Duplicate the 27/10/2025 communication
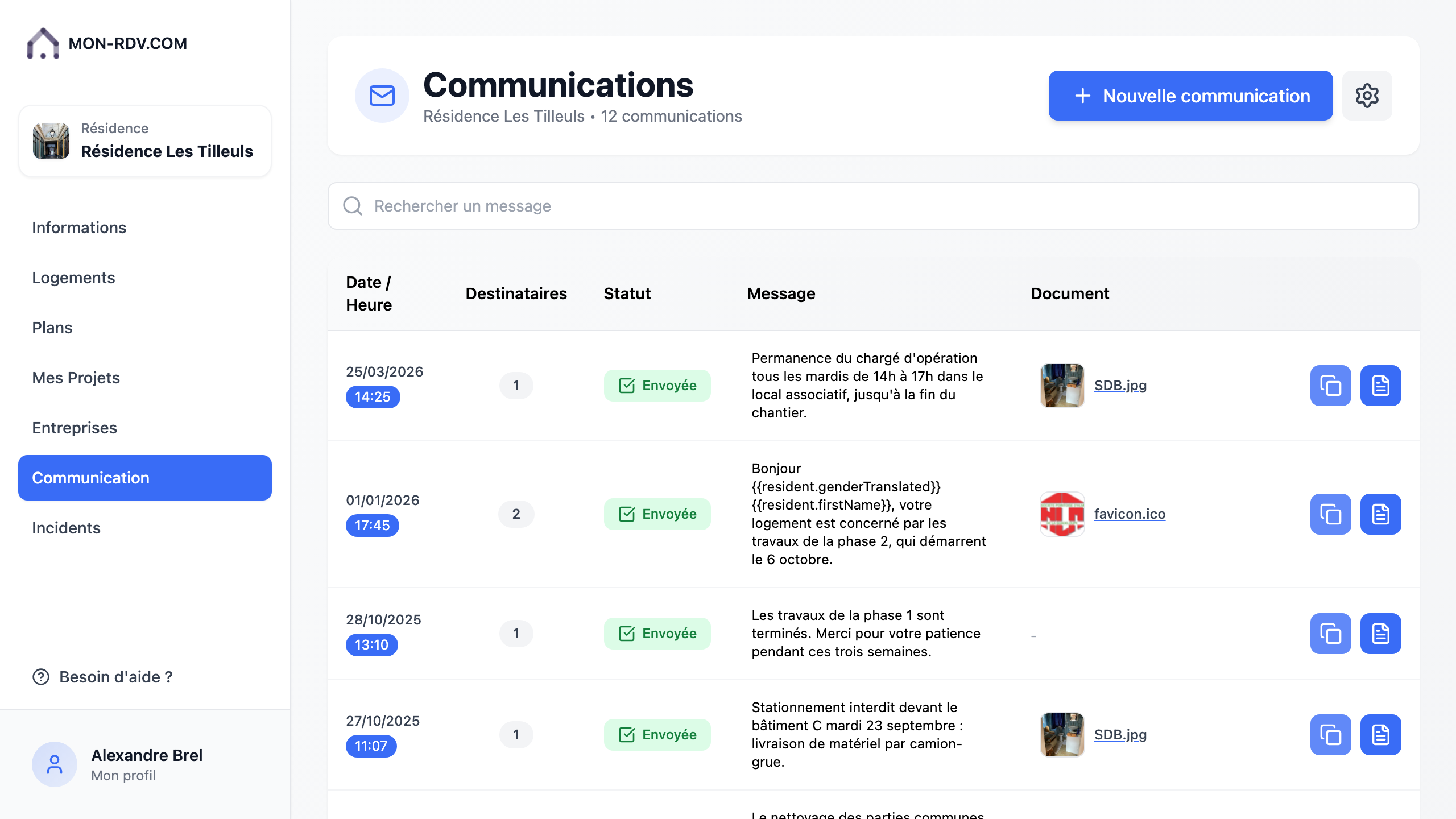 [x=1330, y=735]
